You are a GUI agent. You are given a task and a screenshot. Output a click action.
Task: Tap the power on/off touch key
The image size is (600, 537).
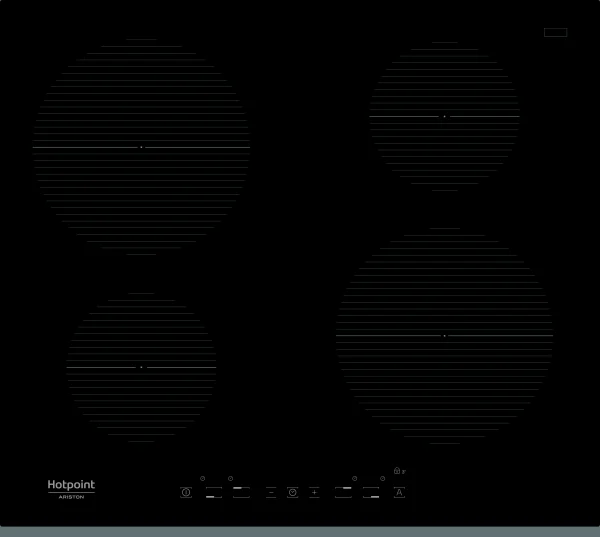click(x=186, y=492)
